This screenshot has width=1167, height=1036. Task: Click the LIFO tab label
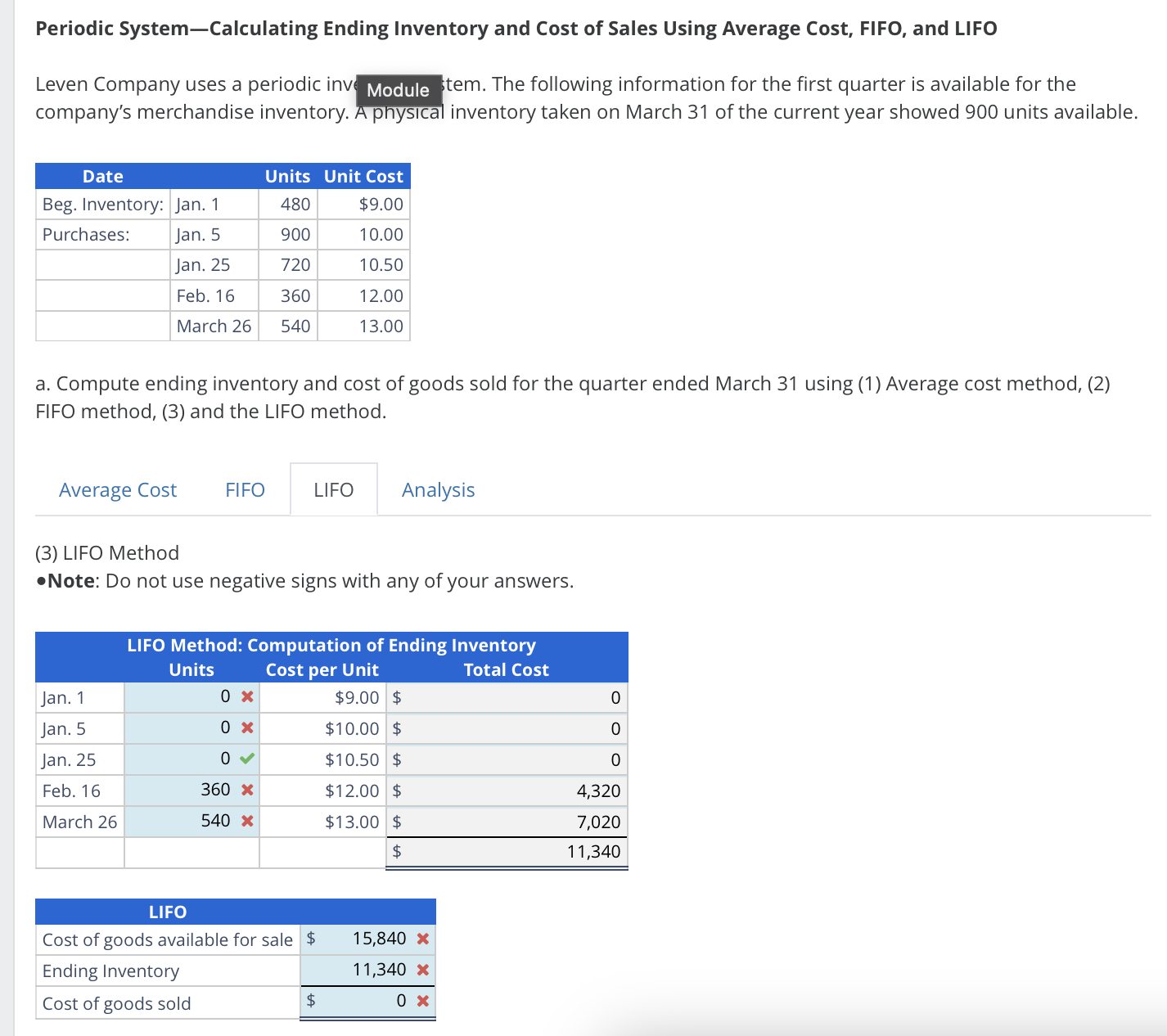coord(333,489)
